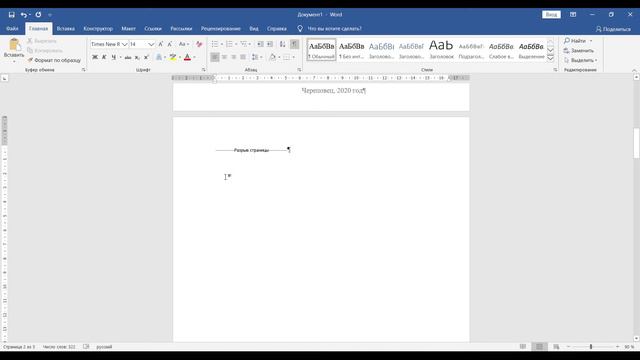Open the font name combo box Times New Roman
The width and height of the screenshot is (640, 360).
click(109, 44)
